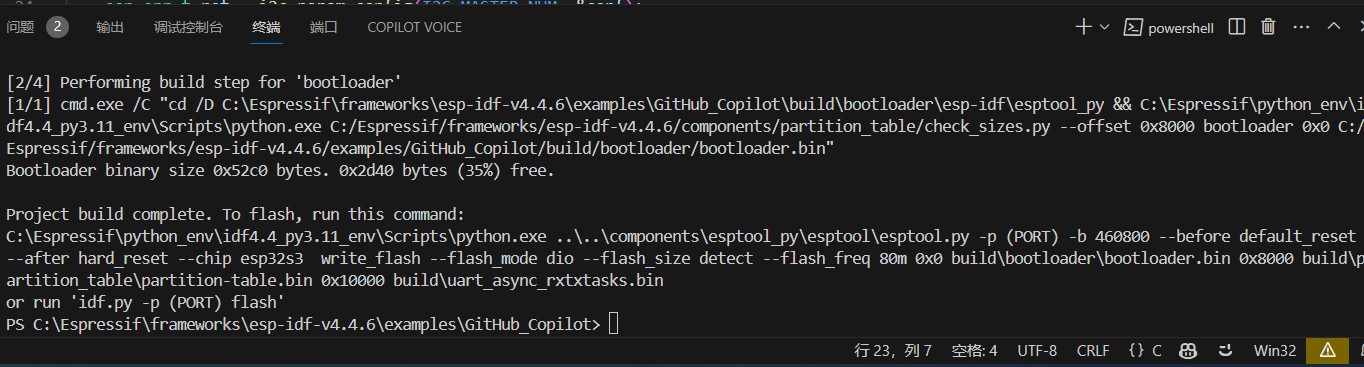The height and width of the screenshot is (367, 1364).
Task: Click the Copilot status icon
Action: tap(1189, 350)
